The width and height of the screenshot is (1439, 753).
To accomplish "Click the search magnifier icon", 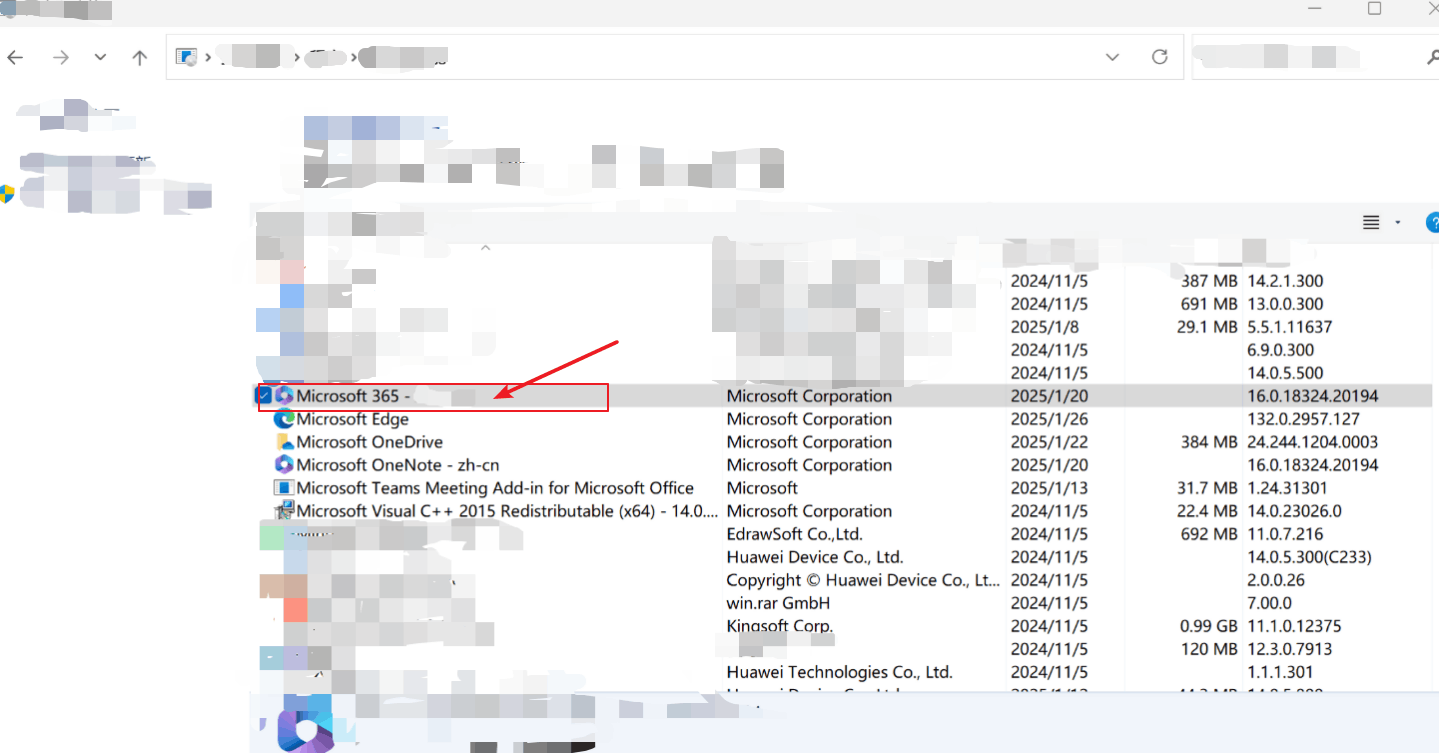I will [1432, 58].
